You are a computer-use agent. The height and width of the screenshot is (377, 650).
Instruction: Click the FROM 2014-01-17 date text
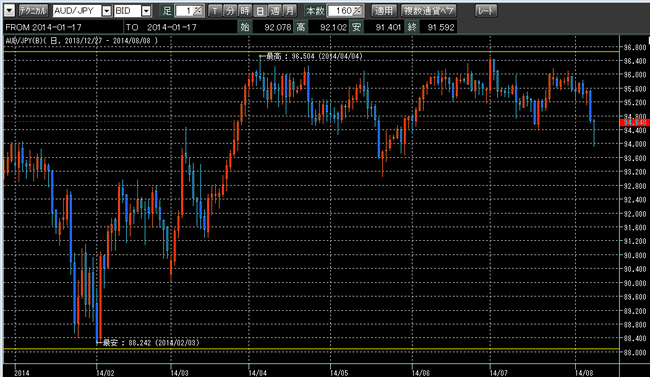(44, 27)
